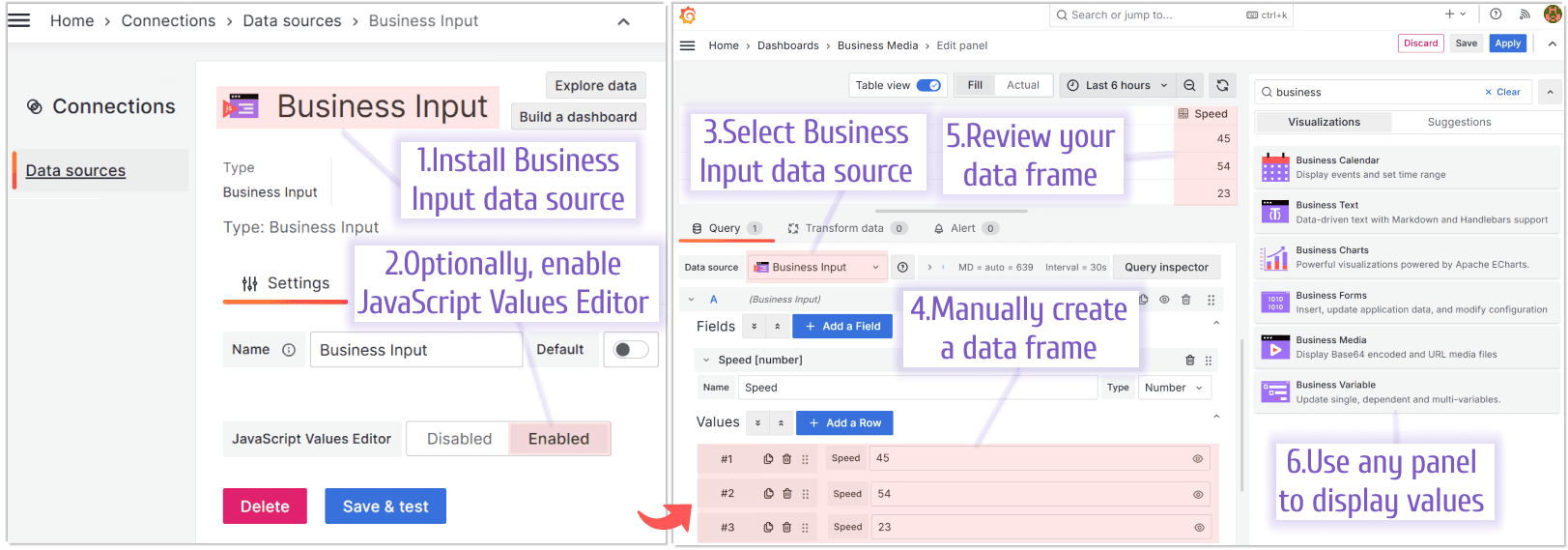The height and width of the screenshot is (550, 1568).
Task: Open the Visualizations tab
Action: pos(1324,122)
